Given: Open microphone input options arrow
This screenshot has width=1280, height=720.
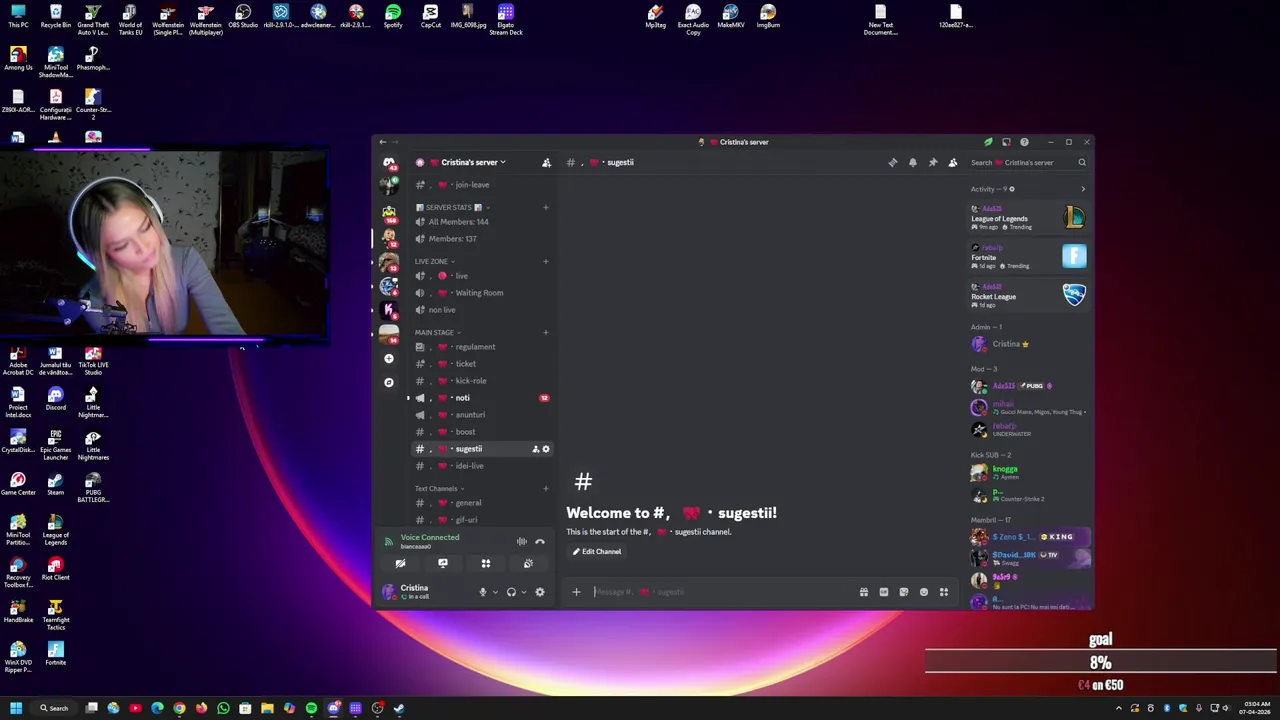Looking at the screenshot, I should tap(495, 592).
